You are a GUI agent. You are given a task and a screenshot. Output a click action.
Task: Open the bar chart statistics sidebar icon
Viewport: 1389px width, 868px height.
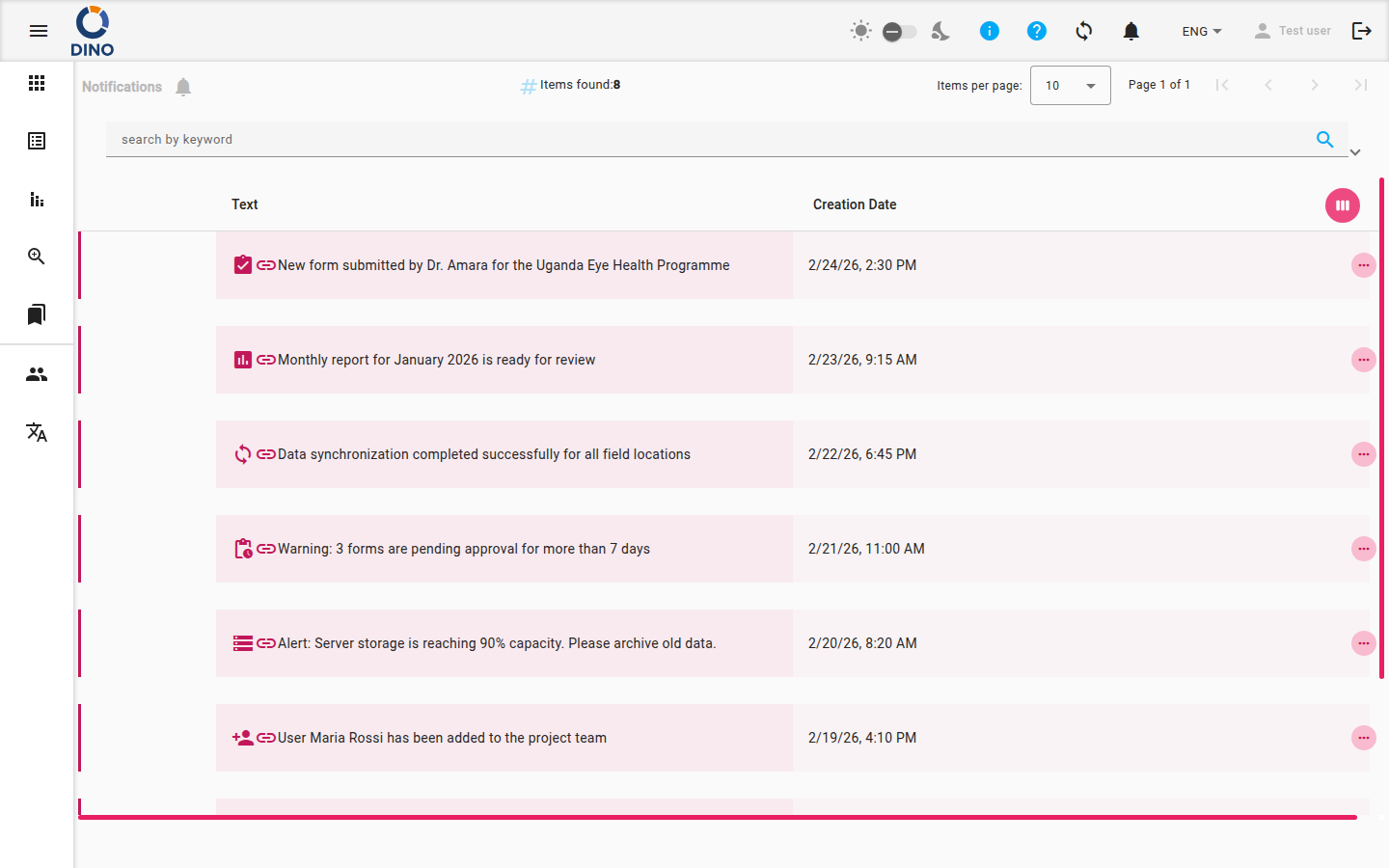(37, 199)
